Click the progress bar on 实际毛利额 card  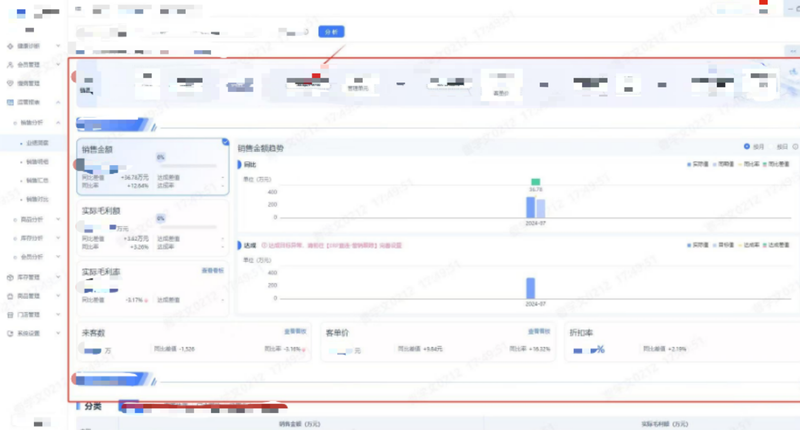189,227
